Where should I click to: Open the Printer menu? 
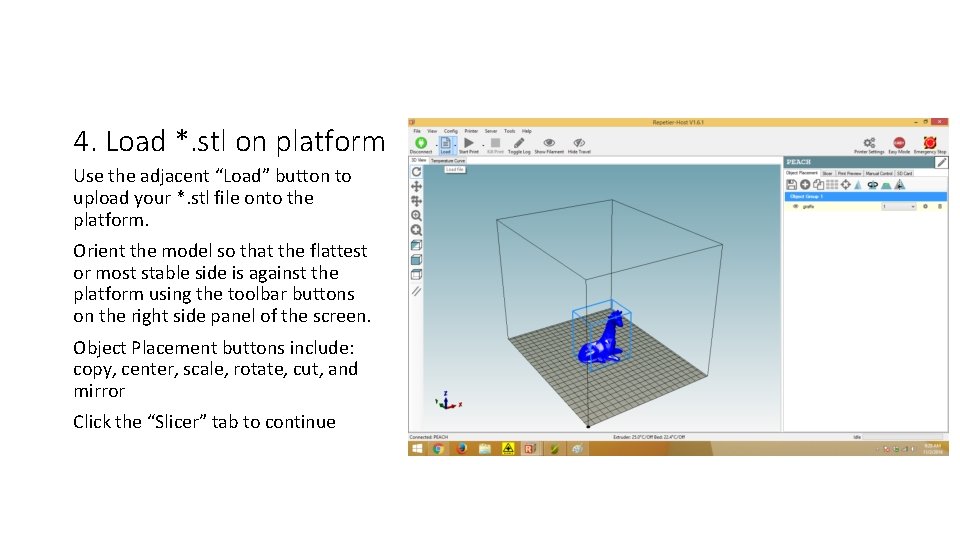[471, 131]
